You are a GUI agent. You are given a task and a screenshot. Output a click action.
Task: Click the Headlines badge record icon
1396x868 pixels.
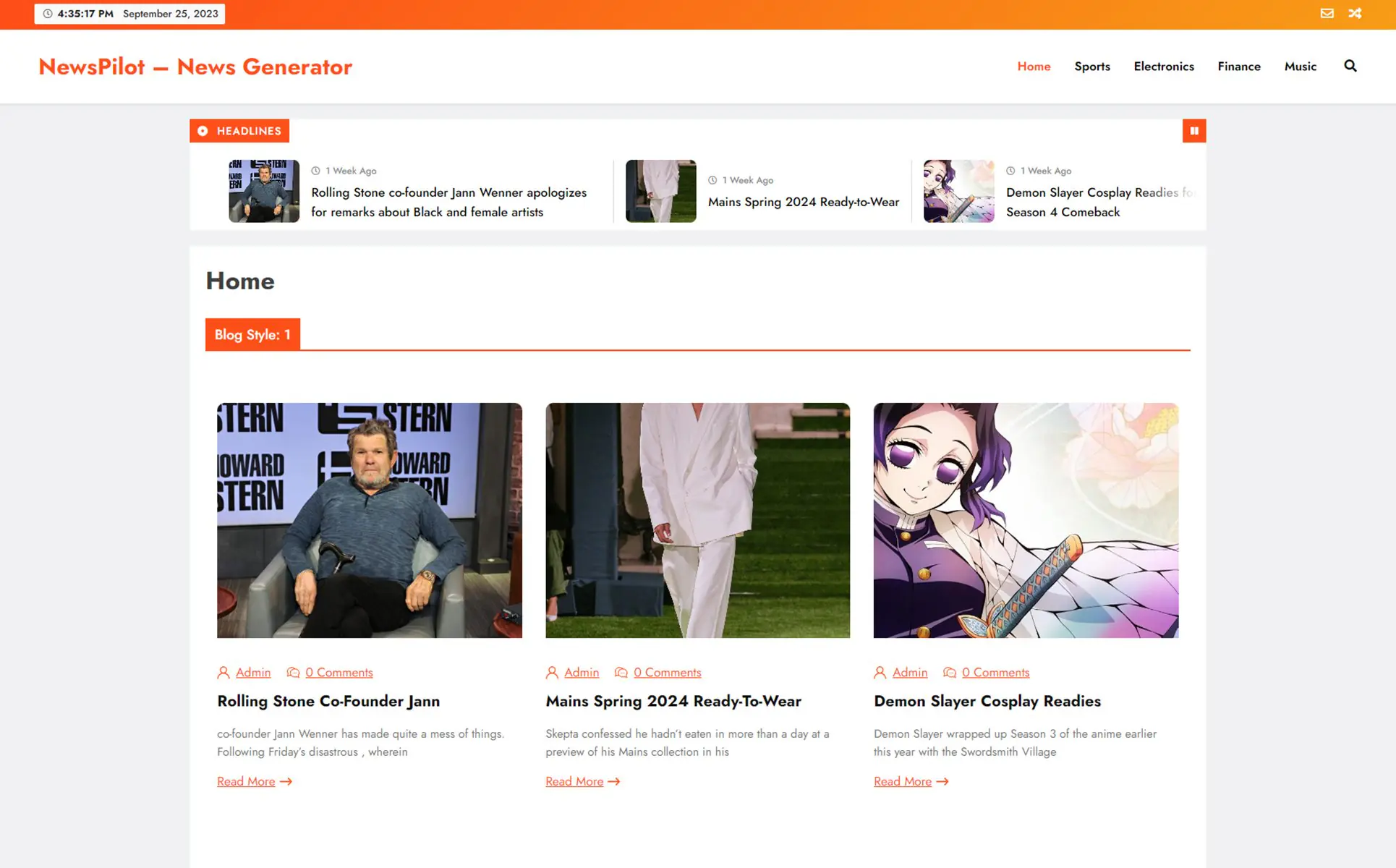click(203, 131)
